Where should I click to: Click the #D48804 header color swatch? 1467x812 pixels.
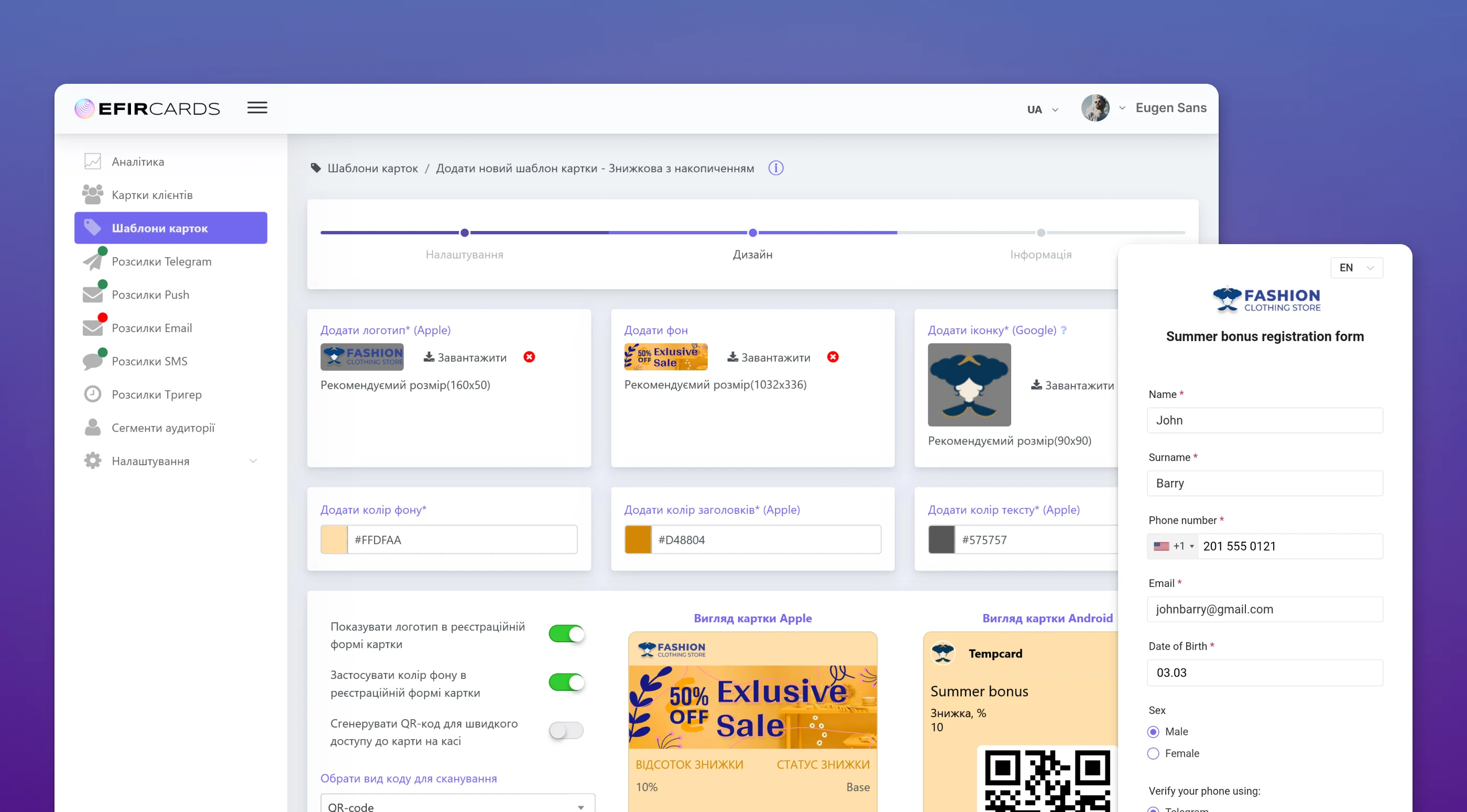click(x=638, y=539)
